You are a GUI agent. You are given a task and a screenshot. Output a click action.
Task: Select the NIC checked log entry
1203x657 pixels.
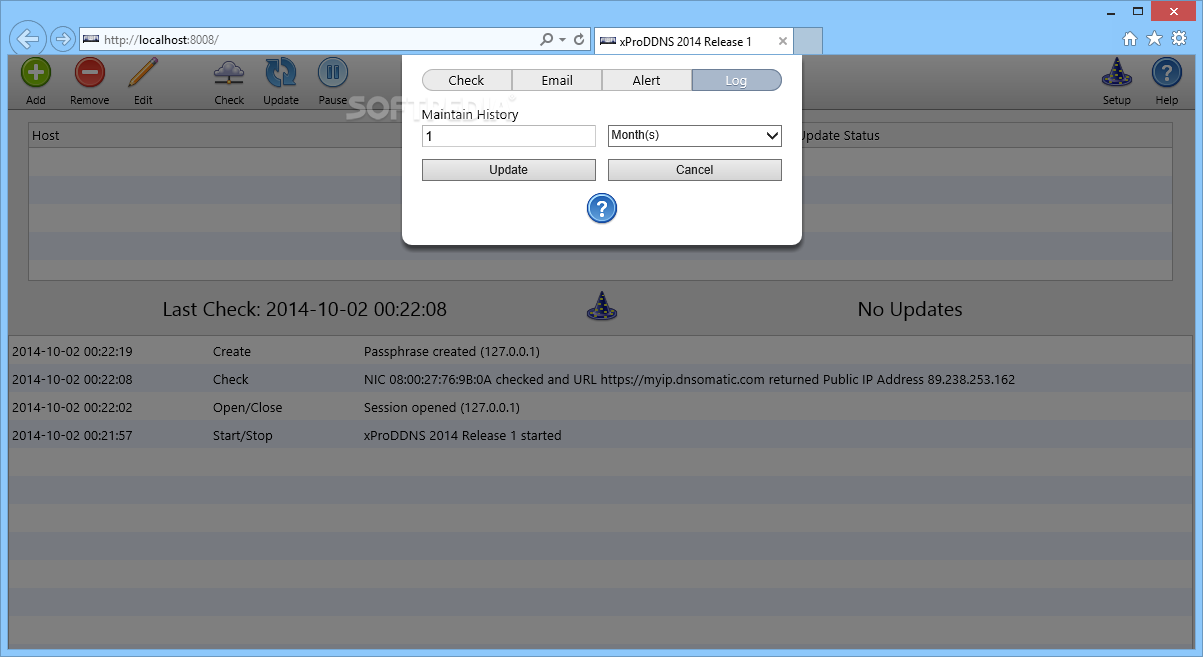coord(600,379)
